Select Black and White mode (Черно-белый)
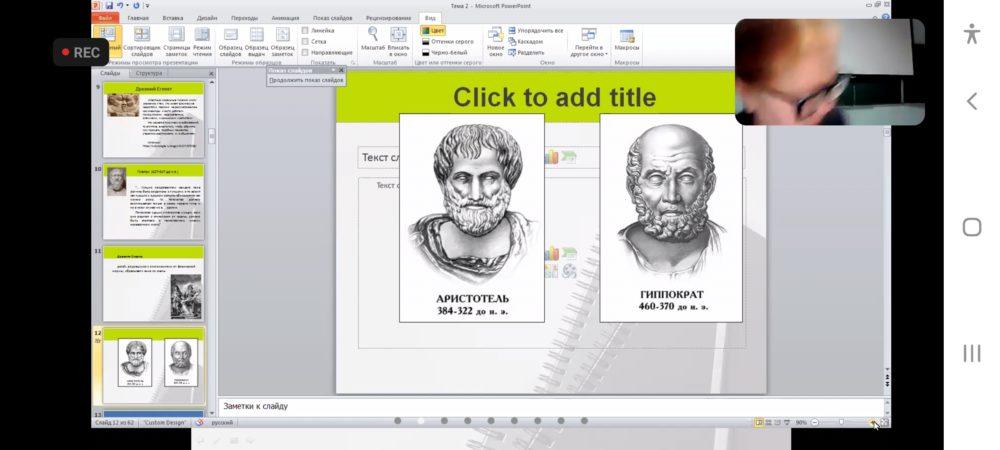The height and width of the screenshot is (450, 1000). 445,52
